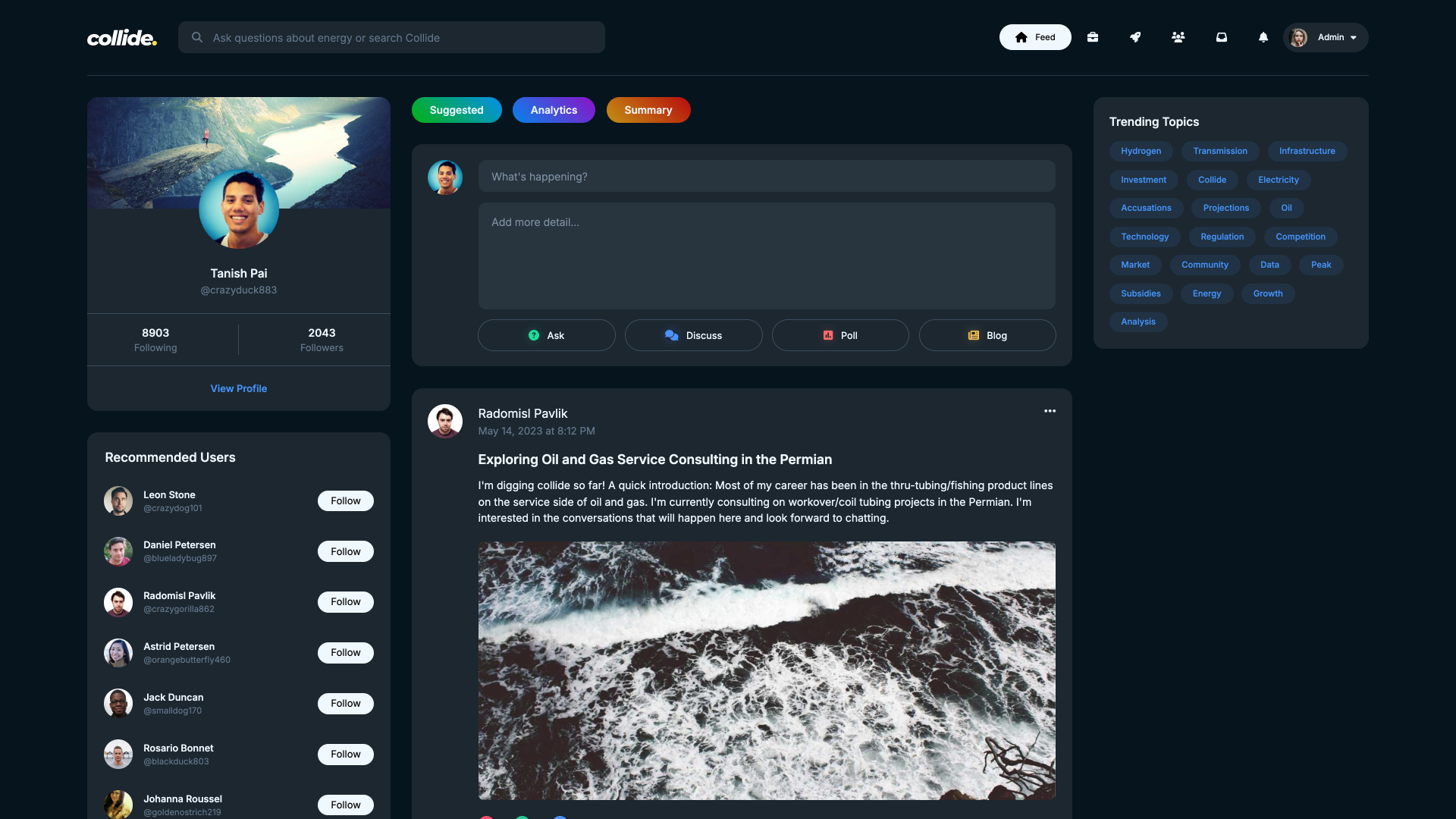Screen dimensions: 1456x819
Task: Open the ocean waves post image
Action: pos(766,670)
